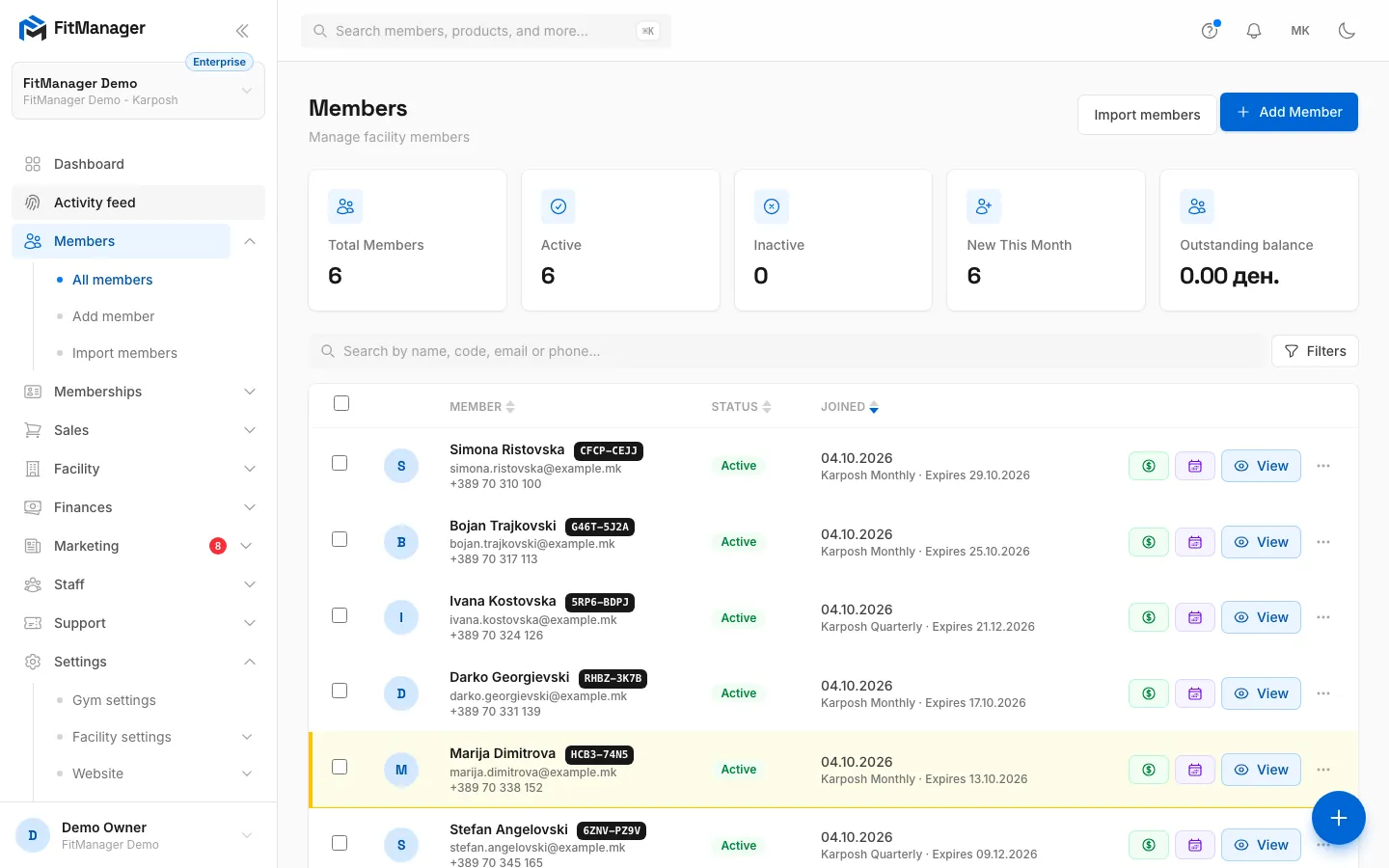
Task: Click green payment icon for Simona Ristovska
Action: pyautogui.click(x=1149, y=466)
